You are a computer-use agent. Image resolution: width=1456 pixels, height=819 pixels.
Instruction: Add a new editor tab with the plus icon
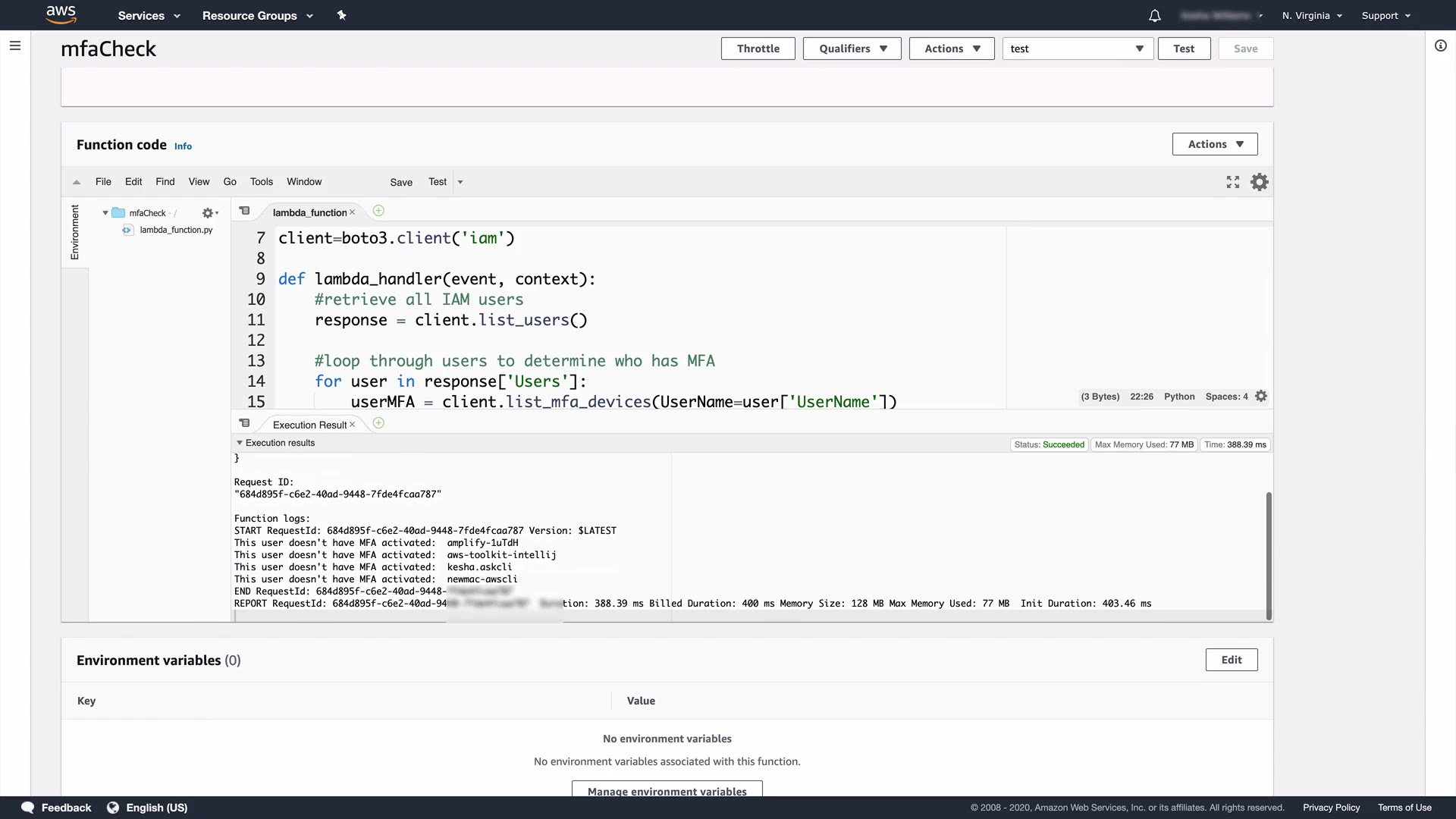(378, 211)
